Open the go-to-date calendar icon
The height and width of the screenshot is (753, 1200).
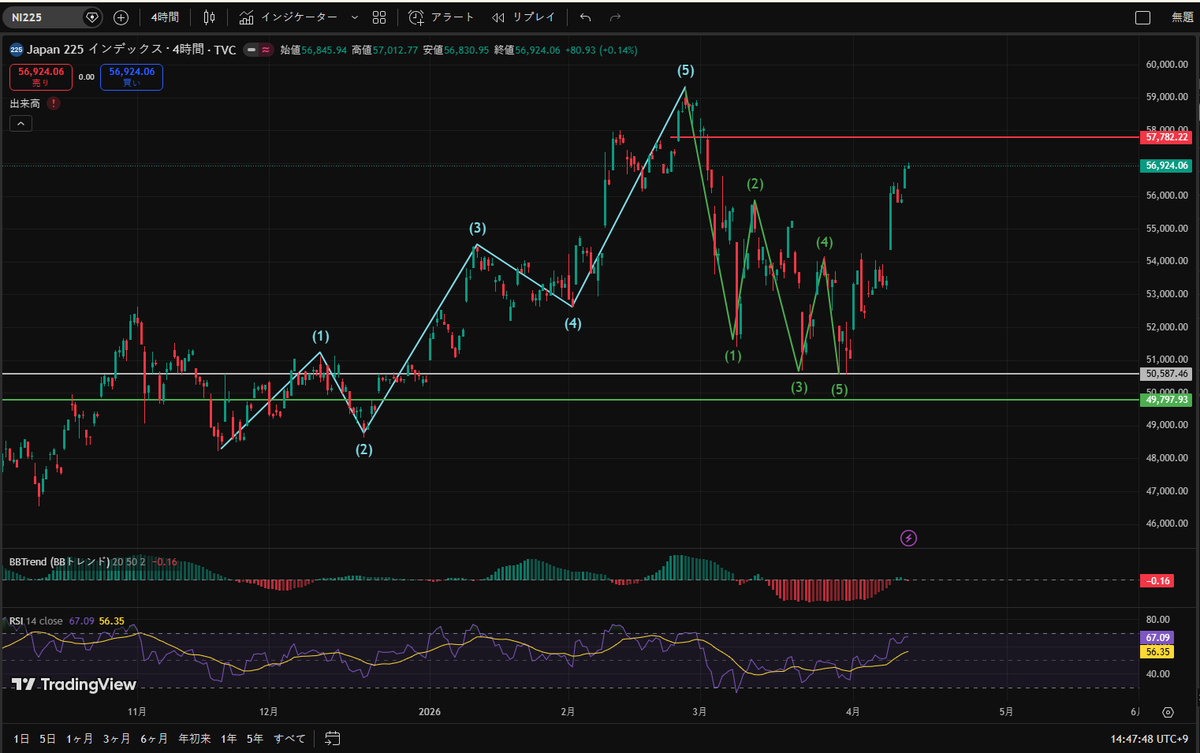click(x=332, y=739)
